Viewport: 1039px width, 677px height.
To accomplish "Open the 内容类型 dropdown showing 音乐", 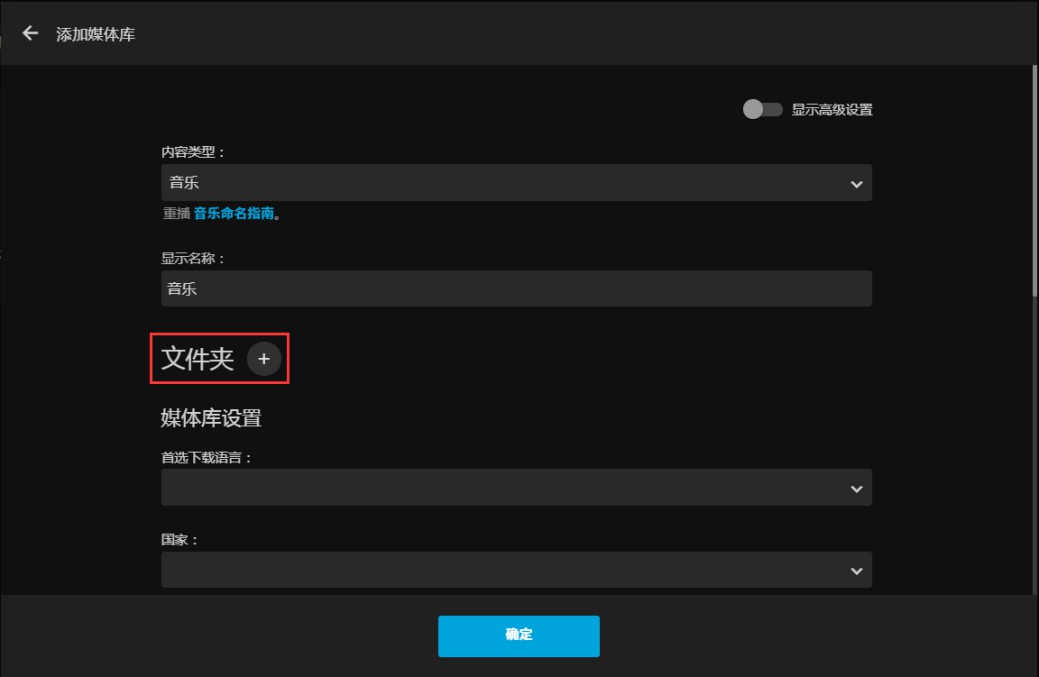I will pyautogui.click(x=516, y=183).
